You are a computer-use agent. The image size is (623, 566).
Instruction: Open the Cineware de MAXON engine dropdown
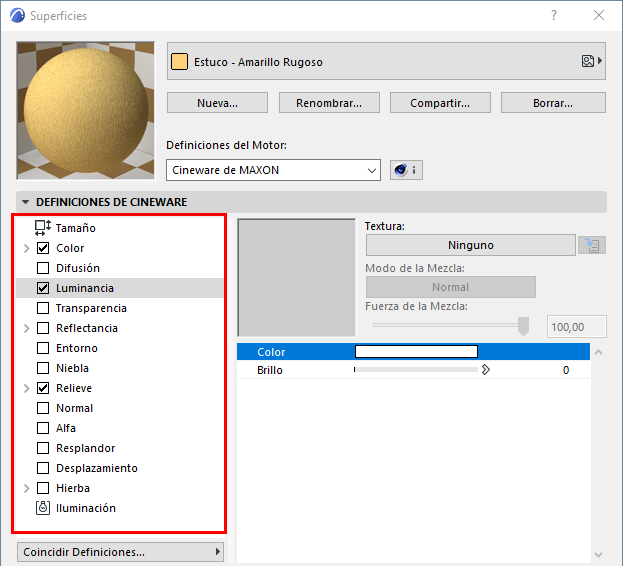pos(273,170)
